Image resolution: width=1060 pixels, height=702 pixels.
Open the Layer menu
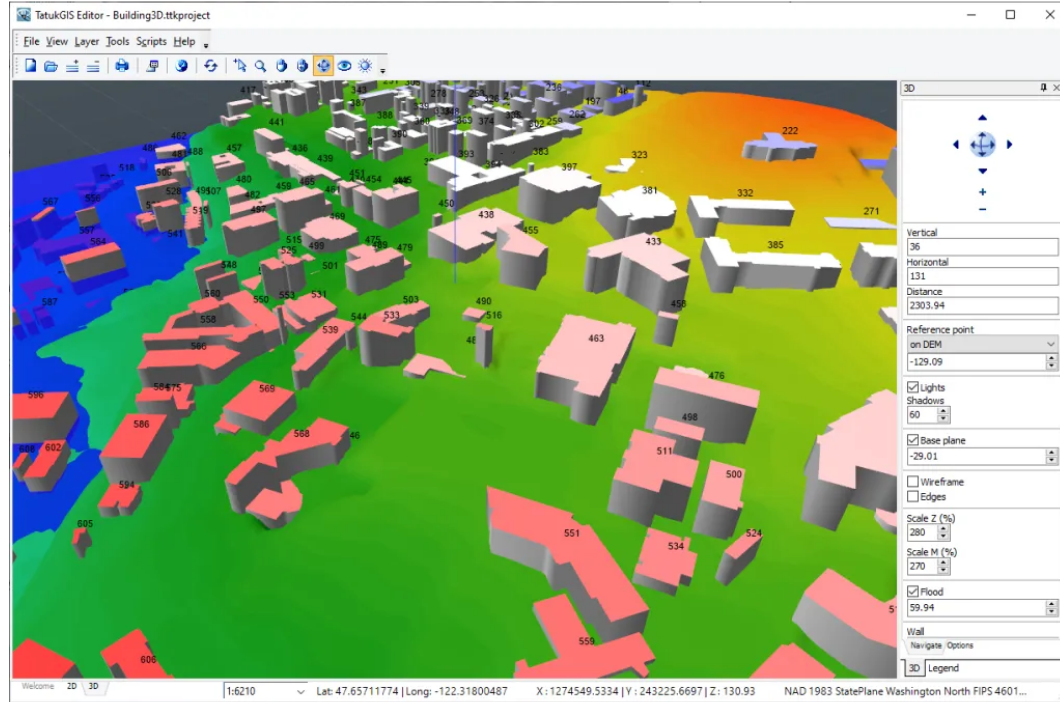pos(87,42)
